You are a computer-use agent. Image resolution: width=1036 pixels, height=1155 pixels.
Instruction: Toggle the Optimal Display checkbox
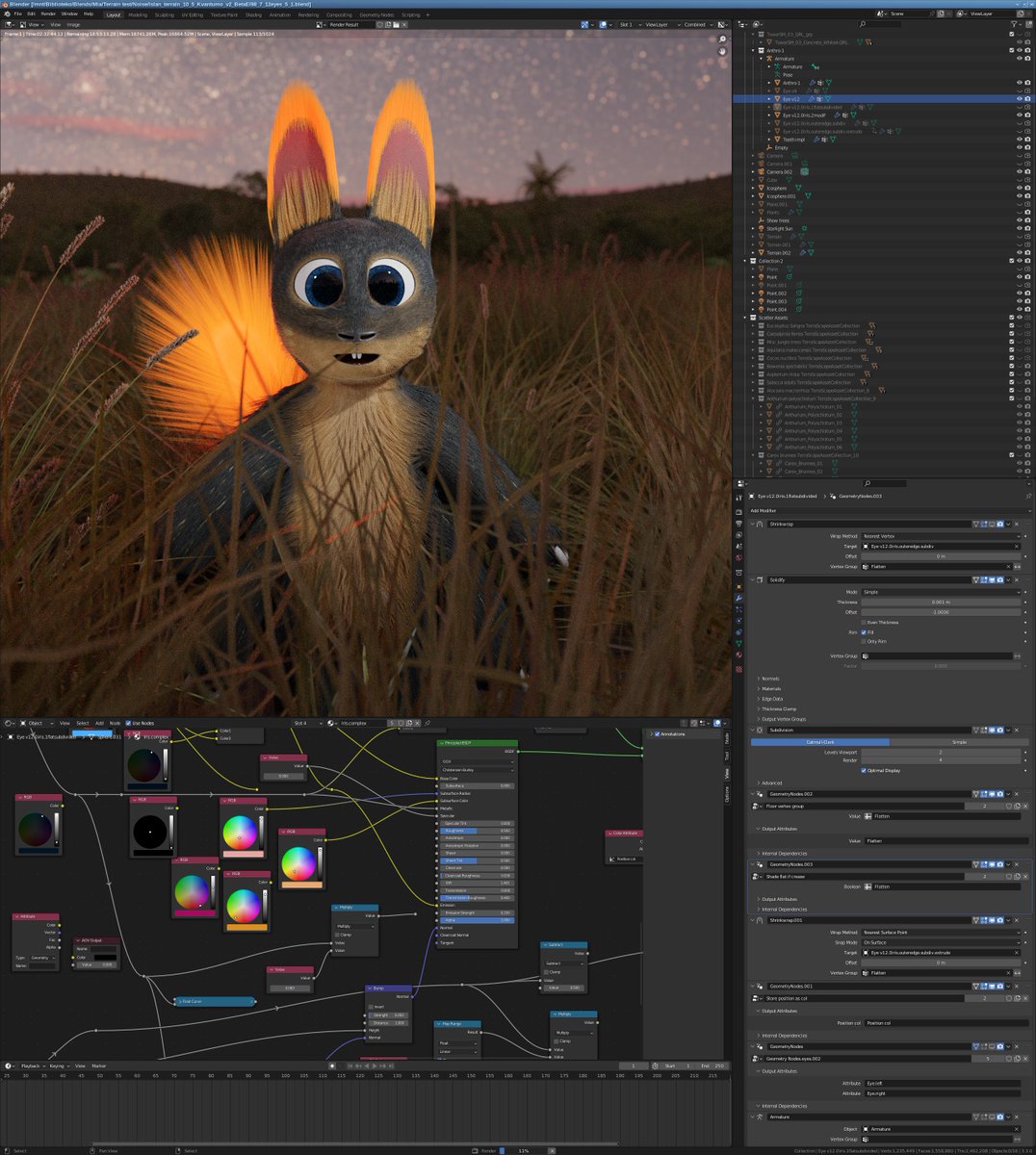(864, 771)
